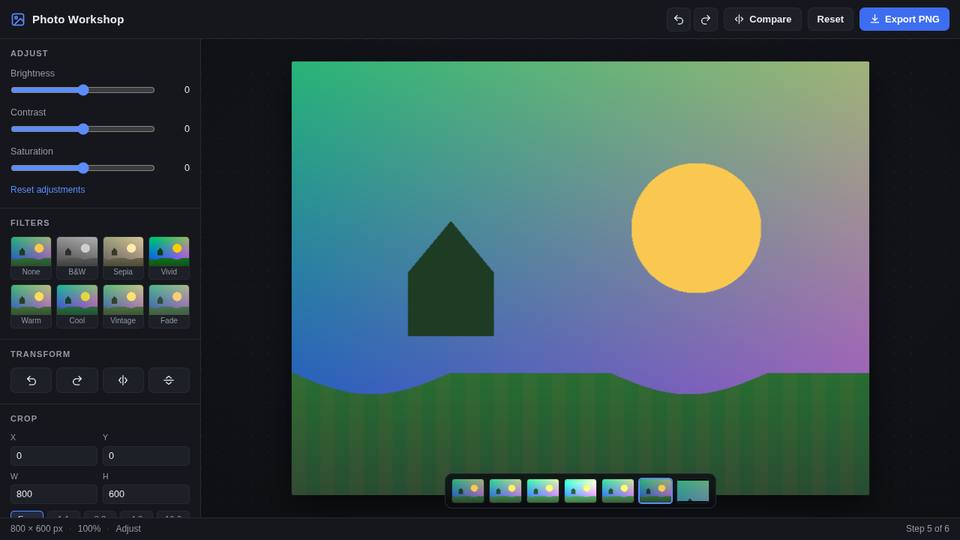This screenshot has height=540, width=960.
Task: Click the Photo Workshop title
Action: pyautogui.click(x=78, y=20)
